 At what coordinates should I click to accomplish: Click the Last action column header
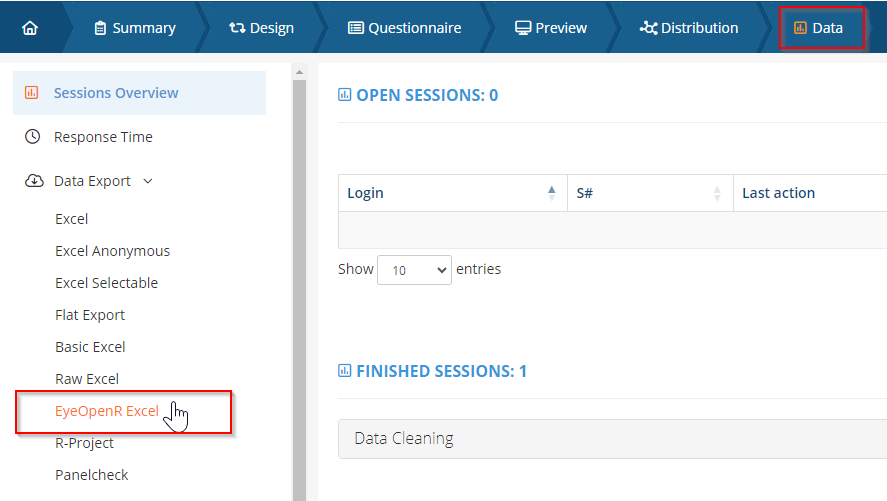[x=778, y=193]
